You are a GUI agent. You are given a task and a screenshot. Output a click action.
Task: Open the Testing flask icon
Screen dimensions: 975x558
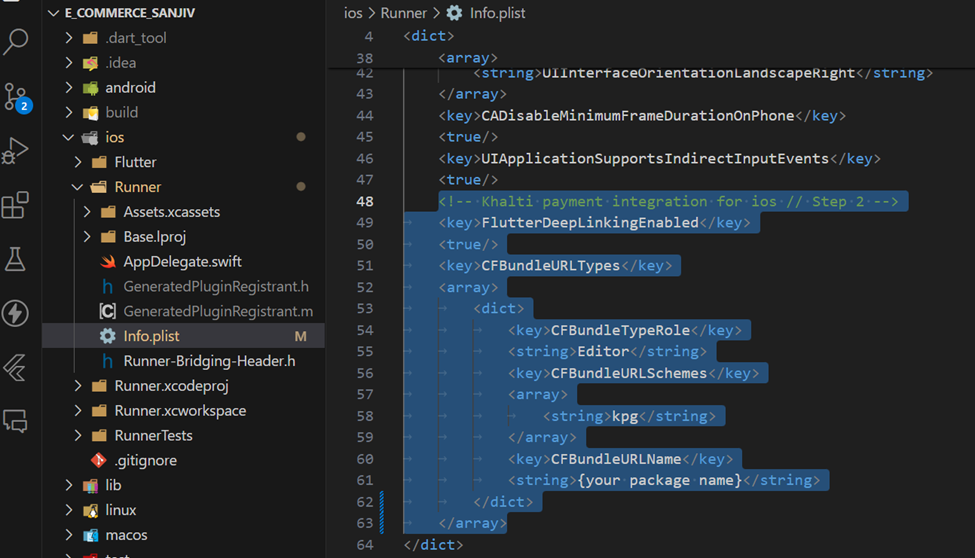coord(16,260)
